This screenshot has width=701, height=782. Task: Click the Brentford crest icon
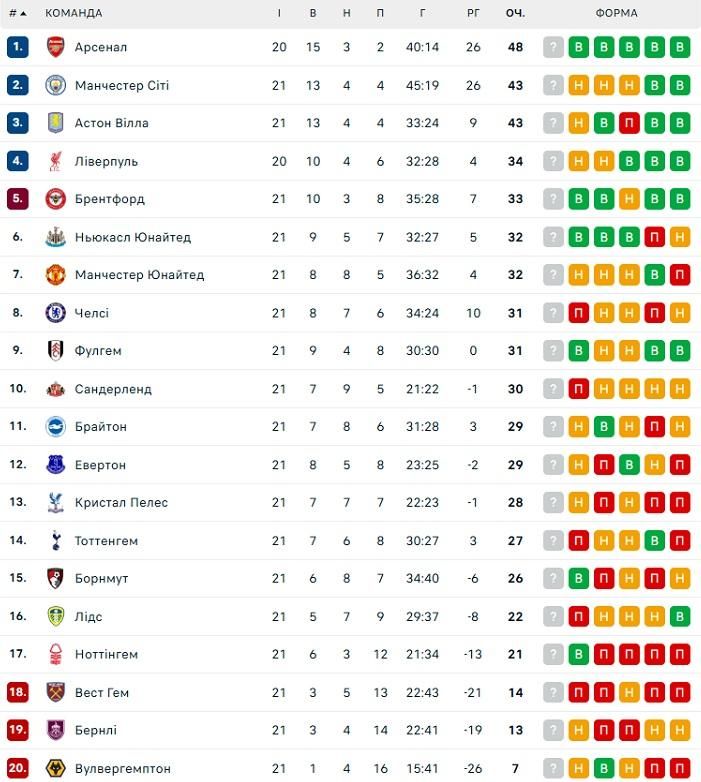[55, 199]
